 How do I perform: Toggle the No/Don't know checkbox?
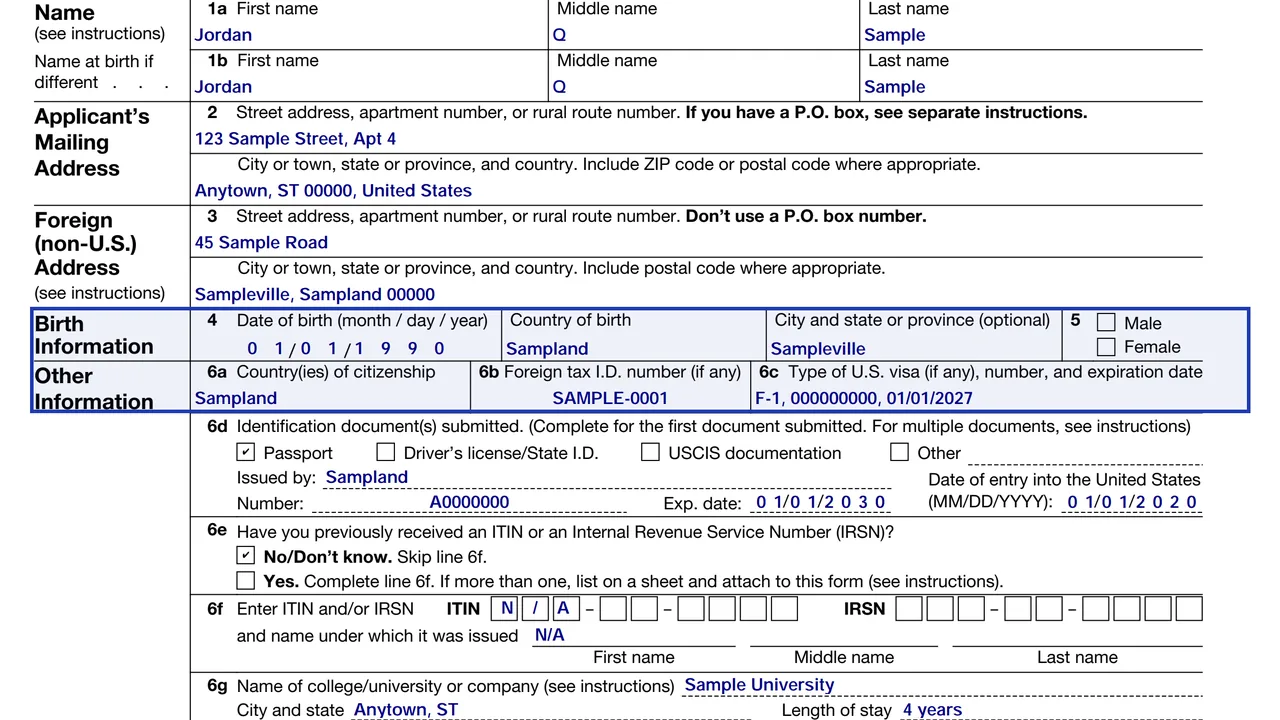click(x=246, y=555)
